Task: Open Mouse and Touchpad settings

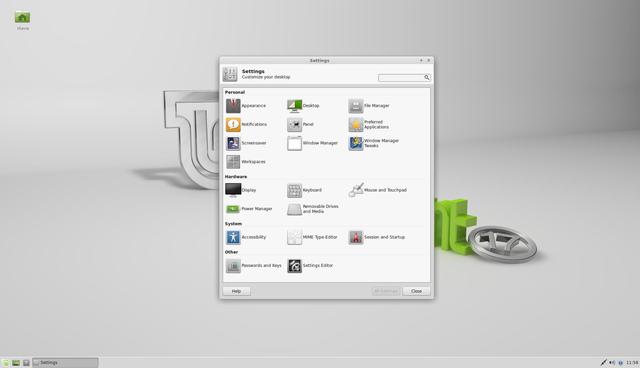Action: tap(378, 190)
